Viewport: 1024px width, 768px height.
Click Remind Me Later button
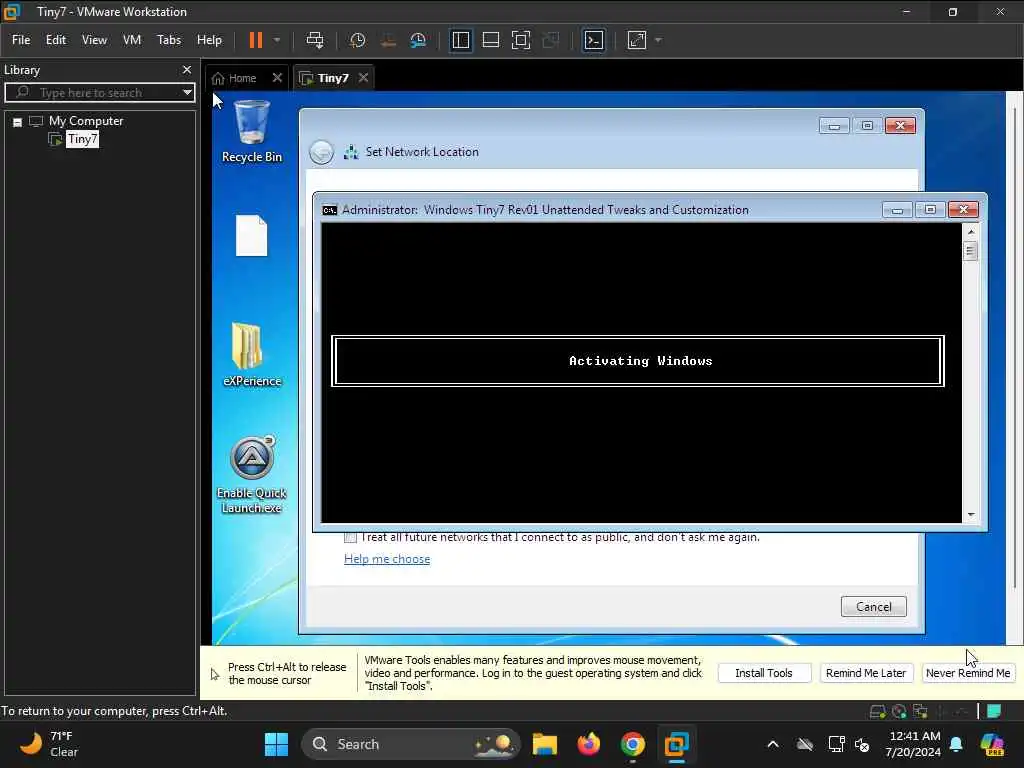click(865, 673)
